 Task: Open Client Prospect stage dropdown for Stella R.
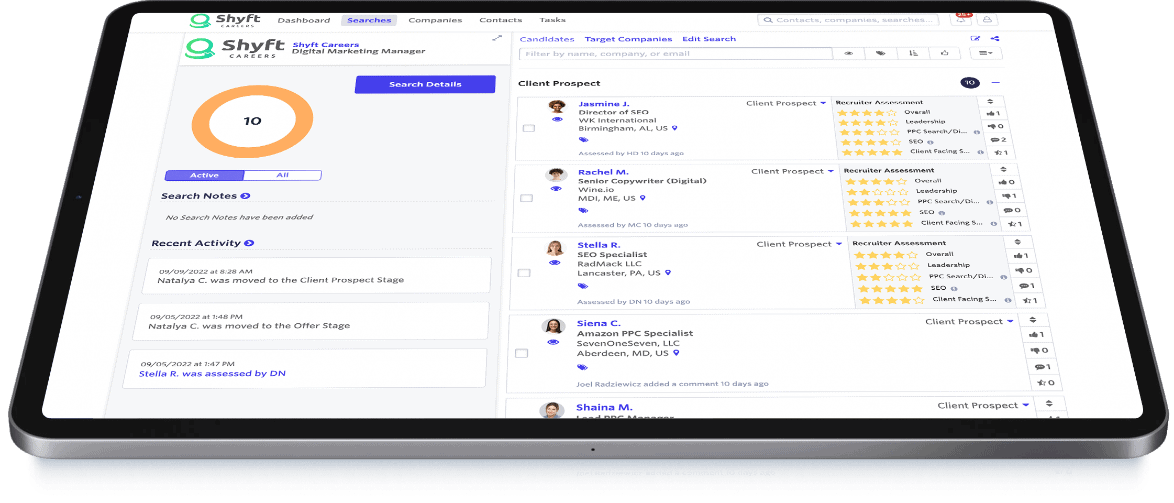point(799,244)
